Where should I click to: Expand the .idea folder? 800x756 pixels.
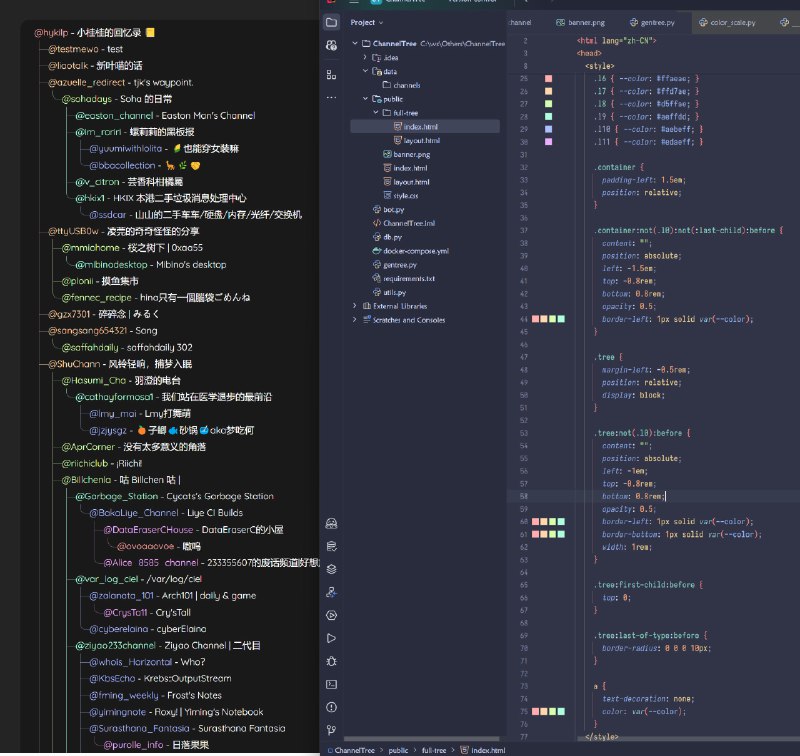[x=366, y=58]
